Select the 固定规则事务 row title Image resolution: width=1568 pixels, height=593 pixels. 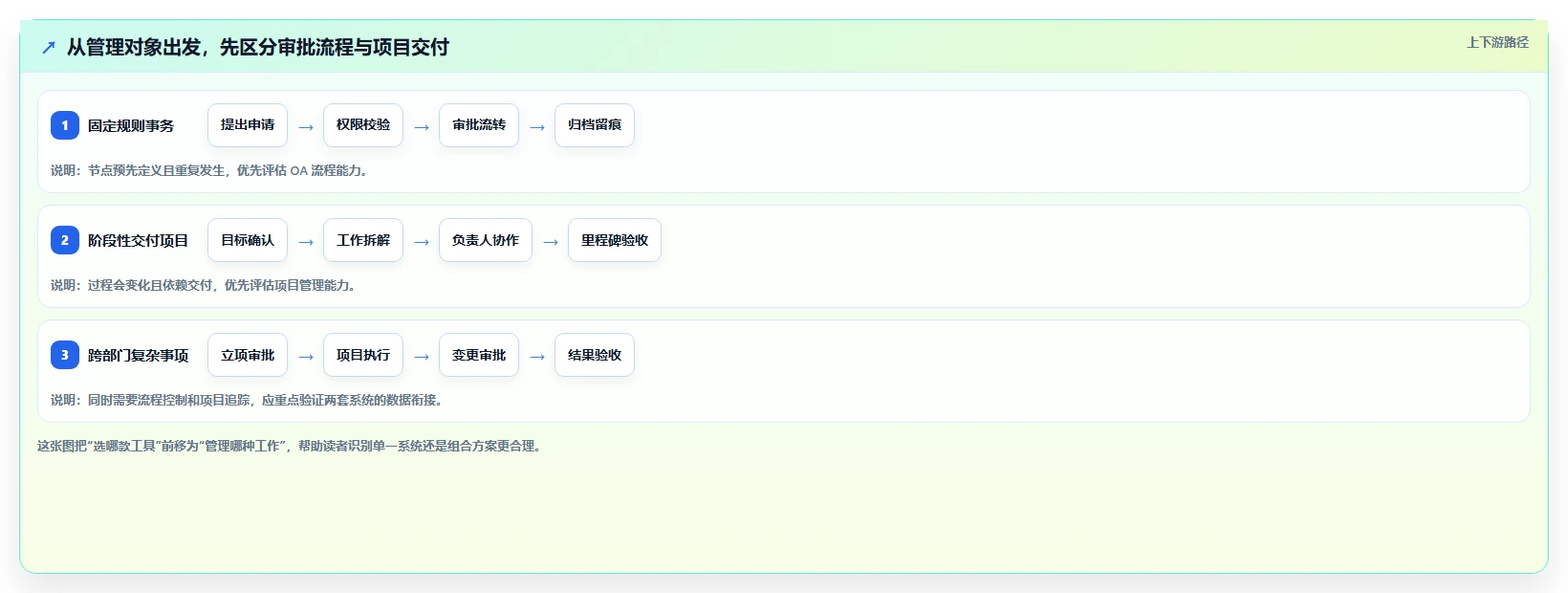(x=131, y=125)
